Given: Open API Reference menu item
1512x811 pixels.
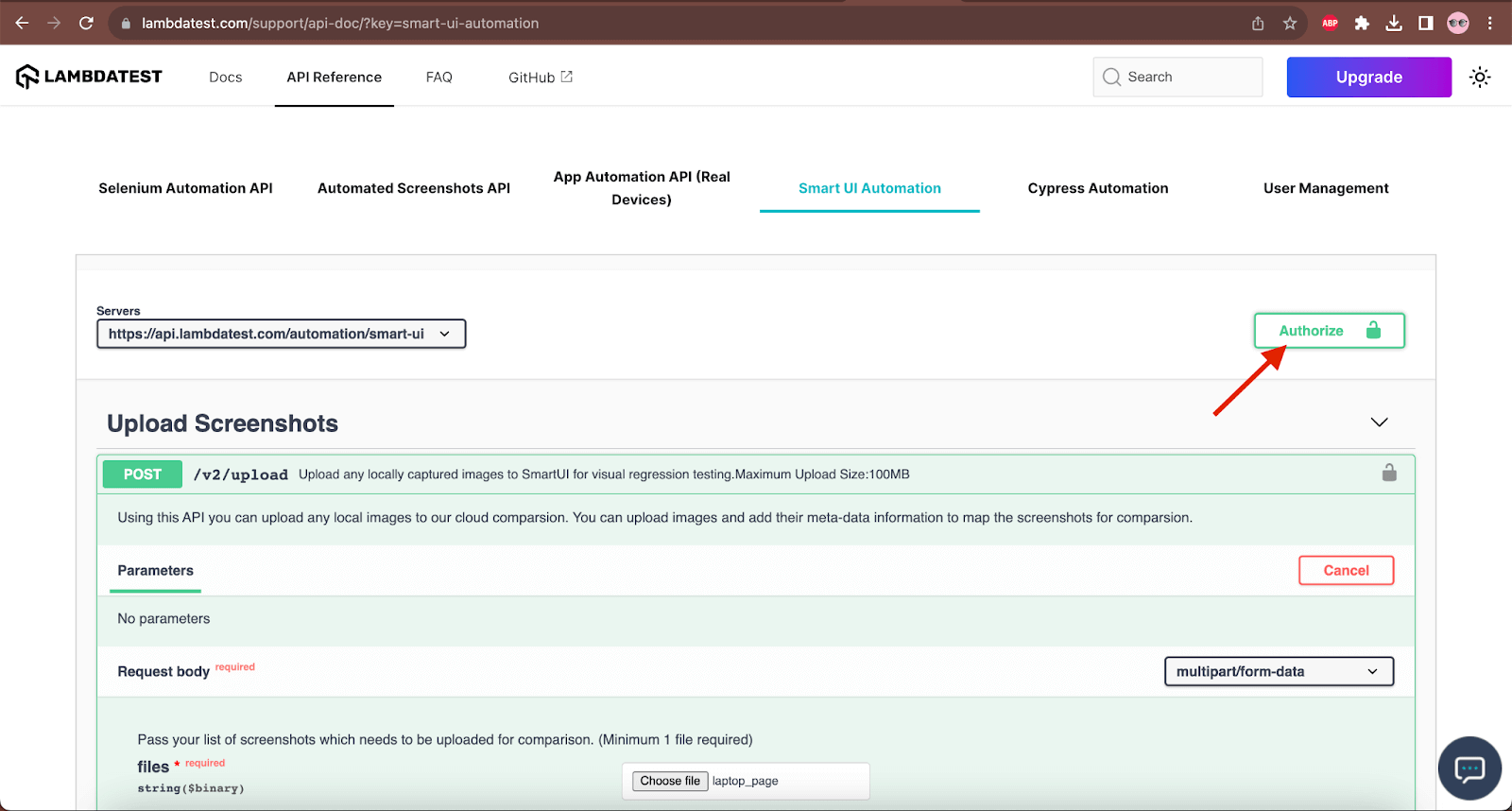Looking at the screenshot, I should [335, 78].
